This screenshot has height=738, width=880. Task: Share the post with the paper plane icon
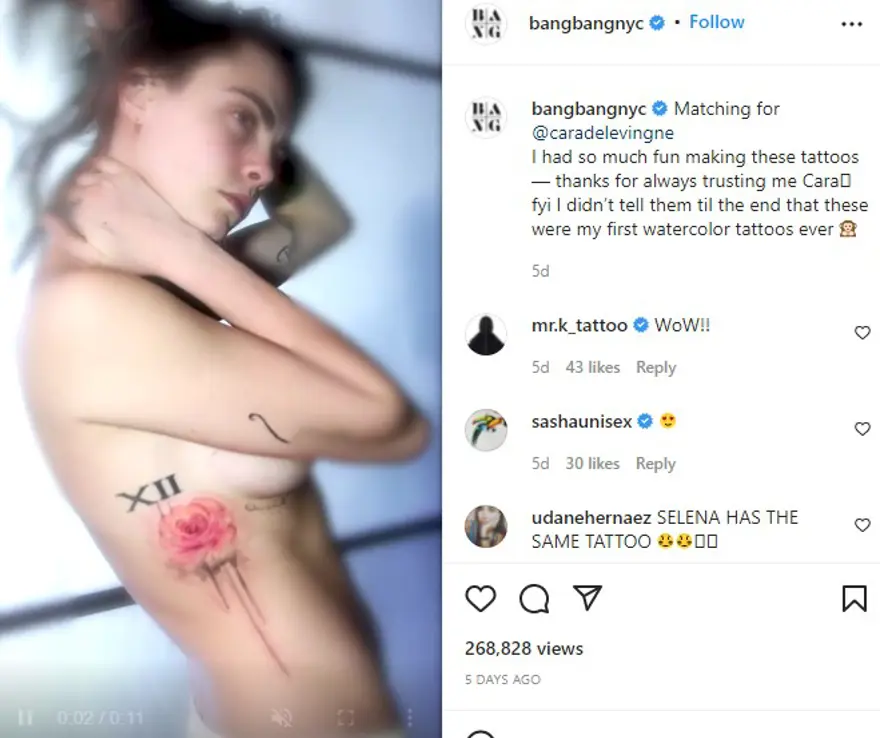(587, 597)
